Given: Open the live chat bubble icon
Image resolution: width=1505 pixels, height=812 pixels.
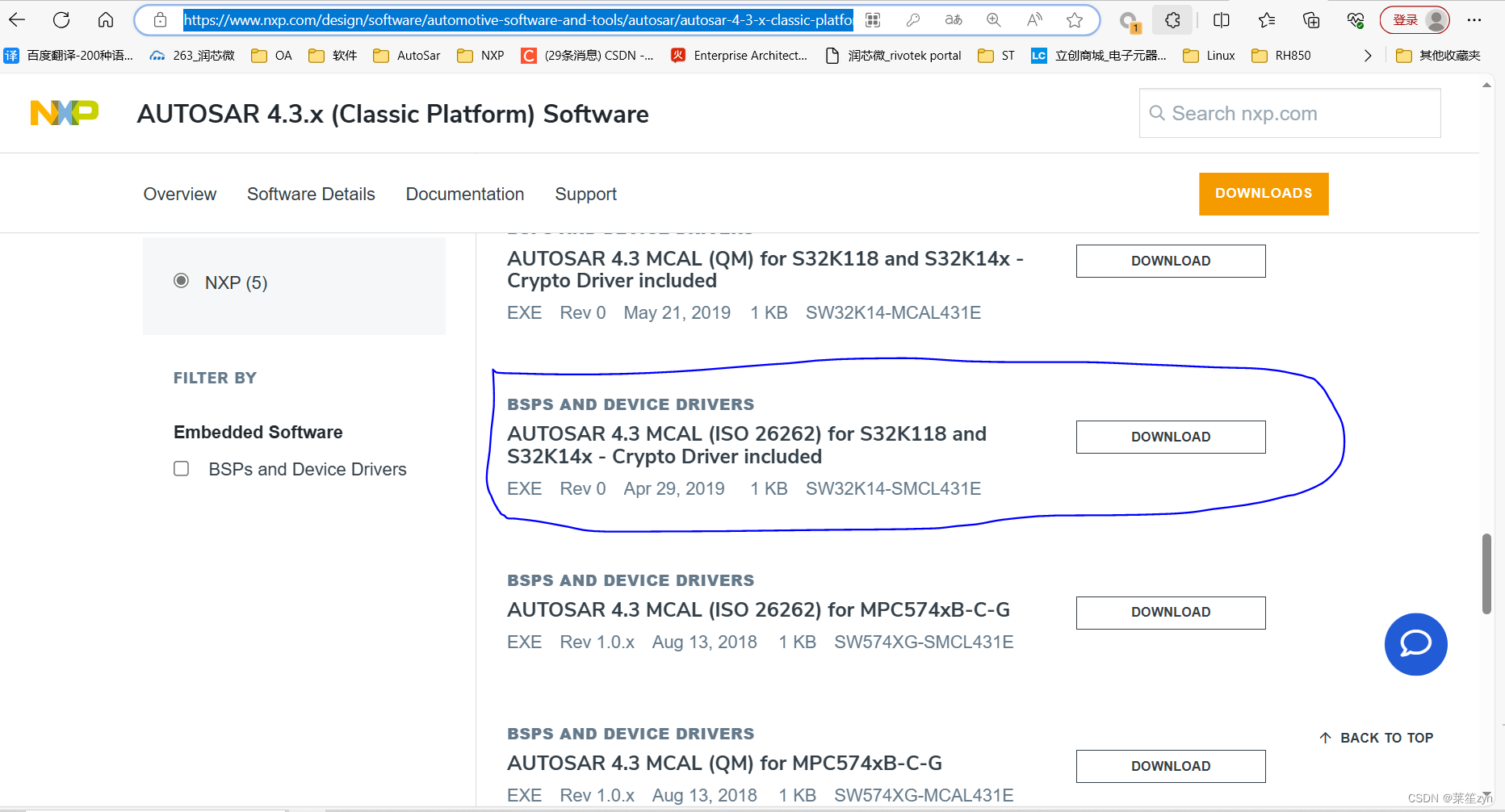Looking at the screenshot, I should [1415, 644].
